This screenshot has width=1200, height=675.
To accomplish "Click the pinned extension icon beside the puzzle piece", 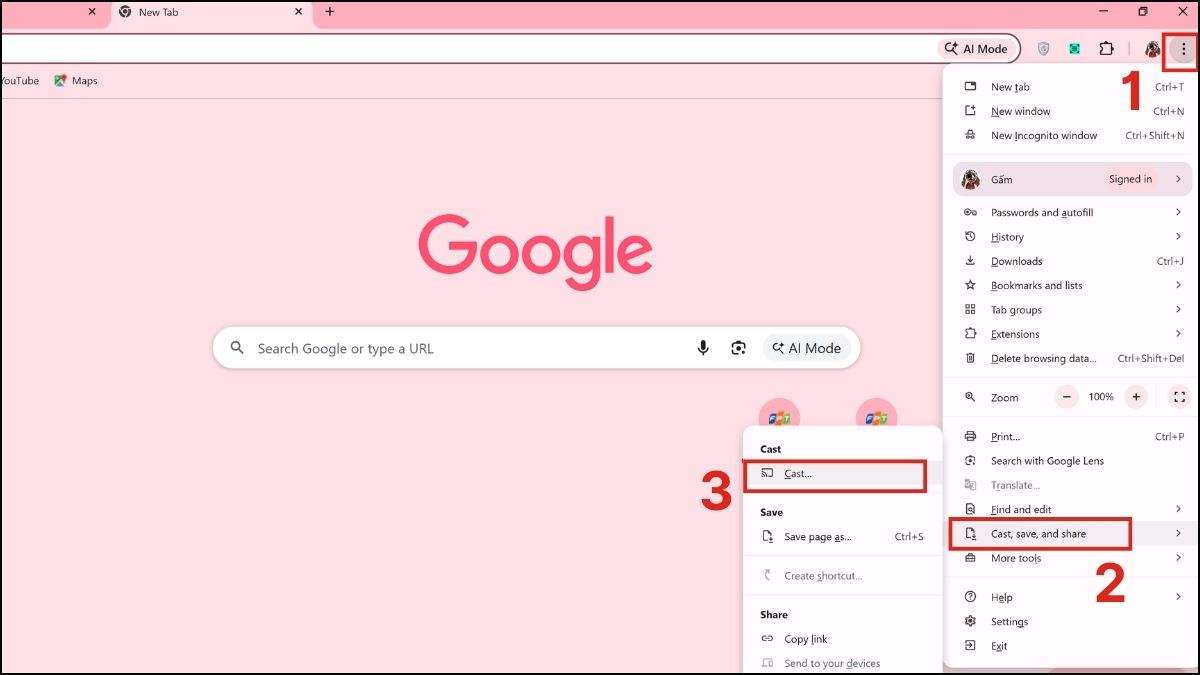I will (1074, 48).
